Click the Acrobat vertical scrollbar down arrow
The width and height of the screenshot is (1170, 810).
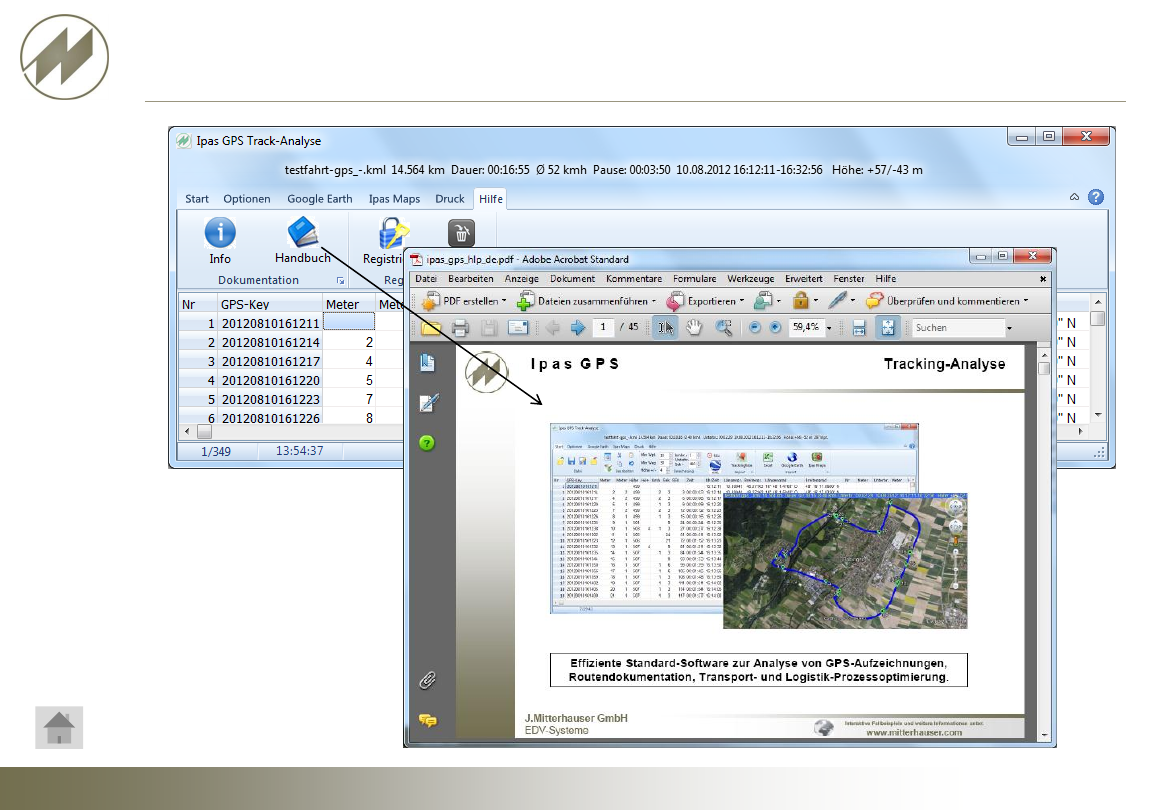(1044, 735)
